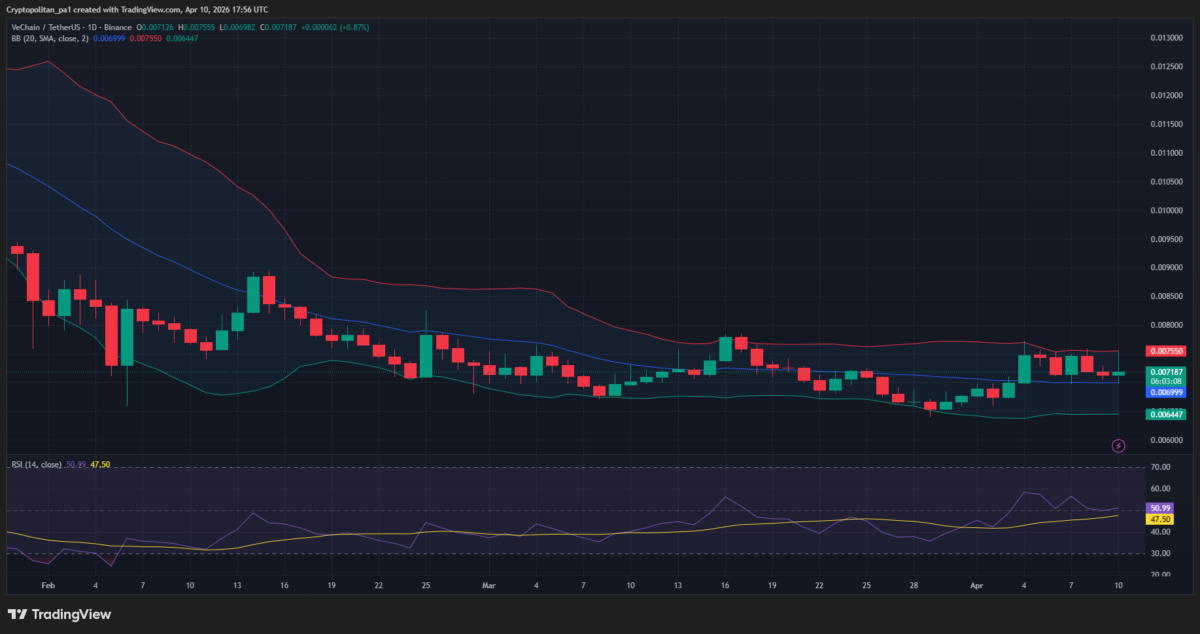Image resolution: width=1200 pixels, height=634 pixels.
Task: Click the last green candle on April 10
Action: 1118,373
